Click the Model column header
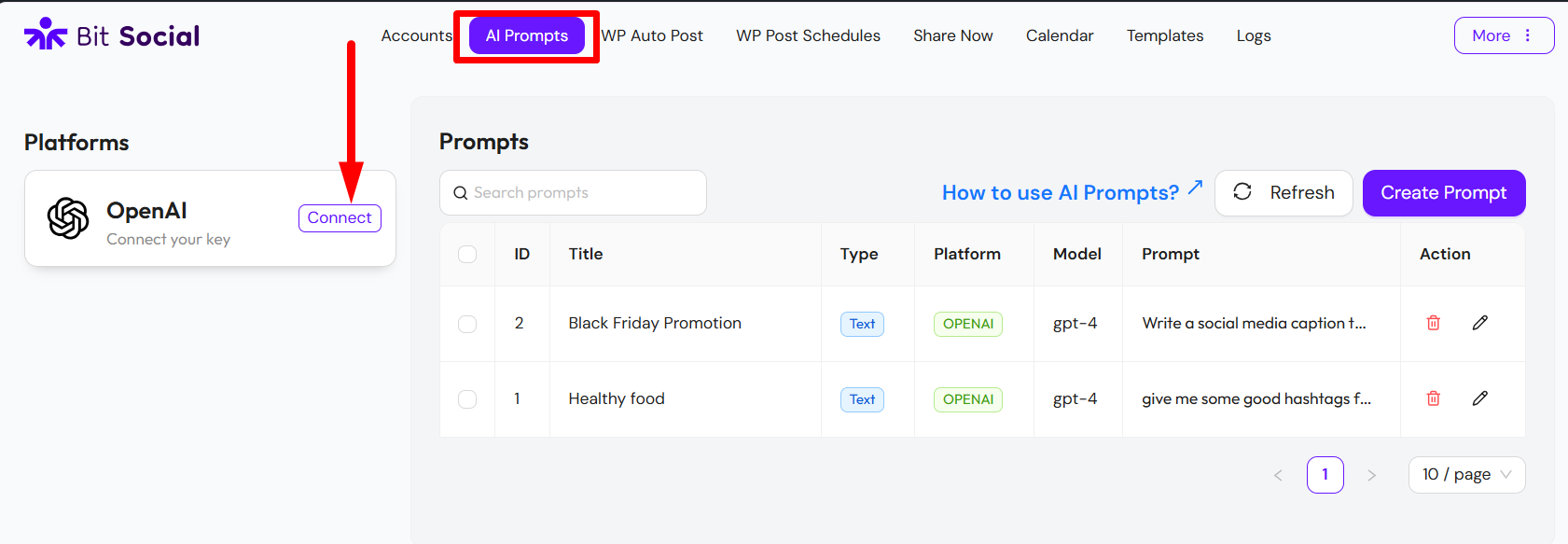Image resolution: width=1568 pixels, height=544 pixels. 1077,254
